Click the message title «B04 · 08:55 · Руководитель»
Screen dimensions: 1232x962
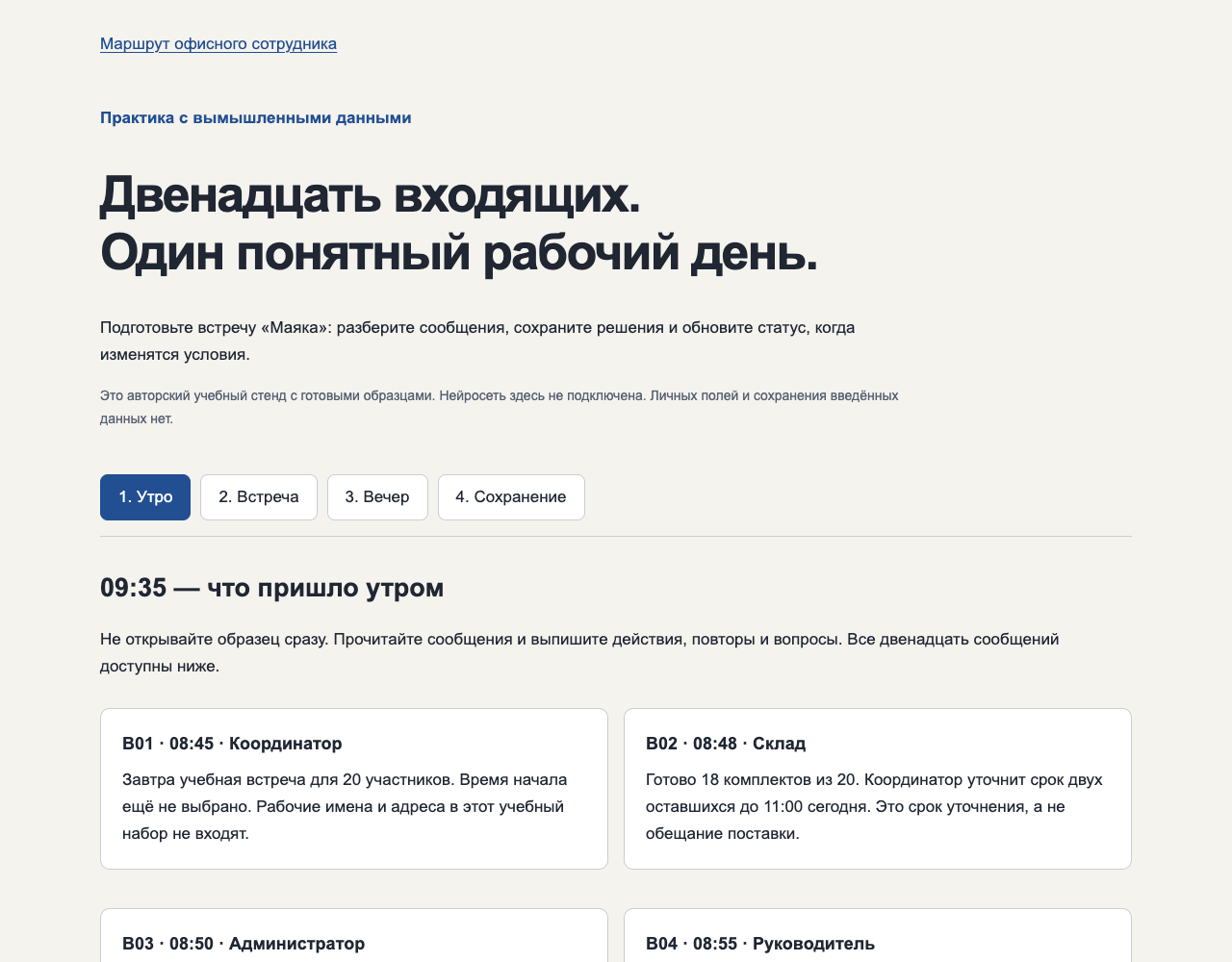pos(760,944)
